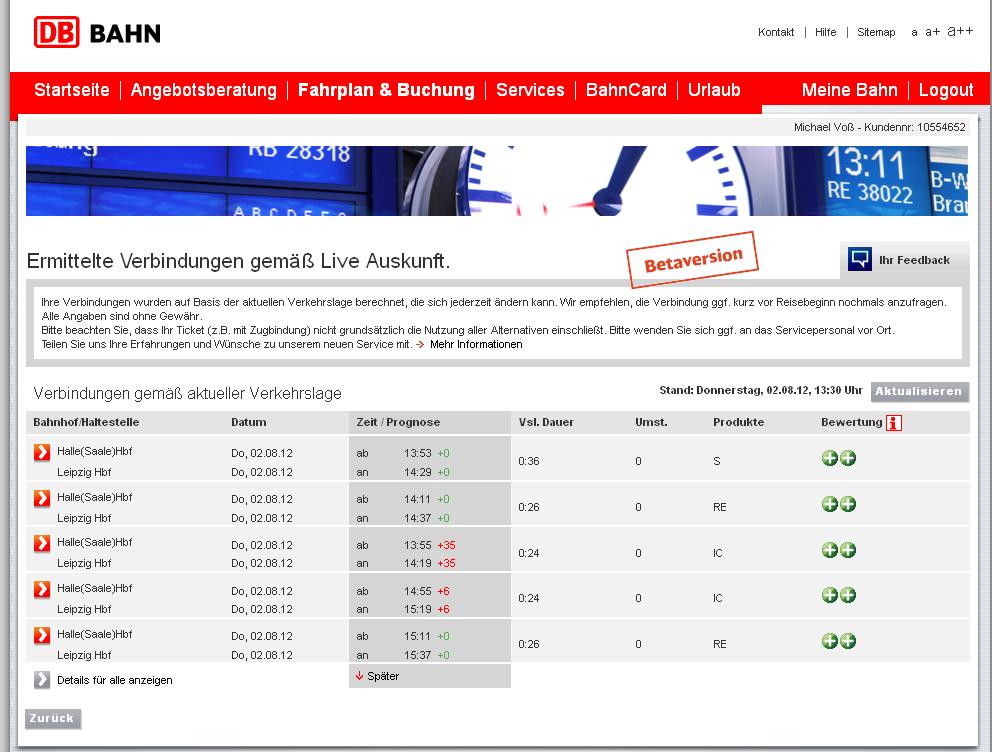Open details arrow for 14:11 RE connection
This screenshot has height=752, width=992.
[x=42, y=498]
